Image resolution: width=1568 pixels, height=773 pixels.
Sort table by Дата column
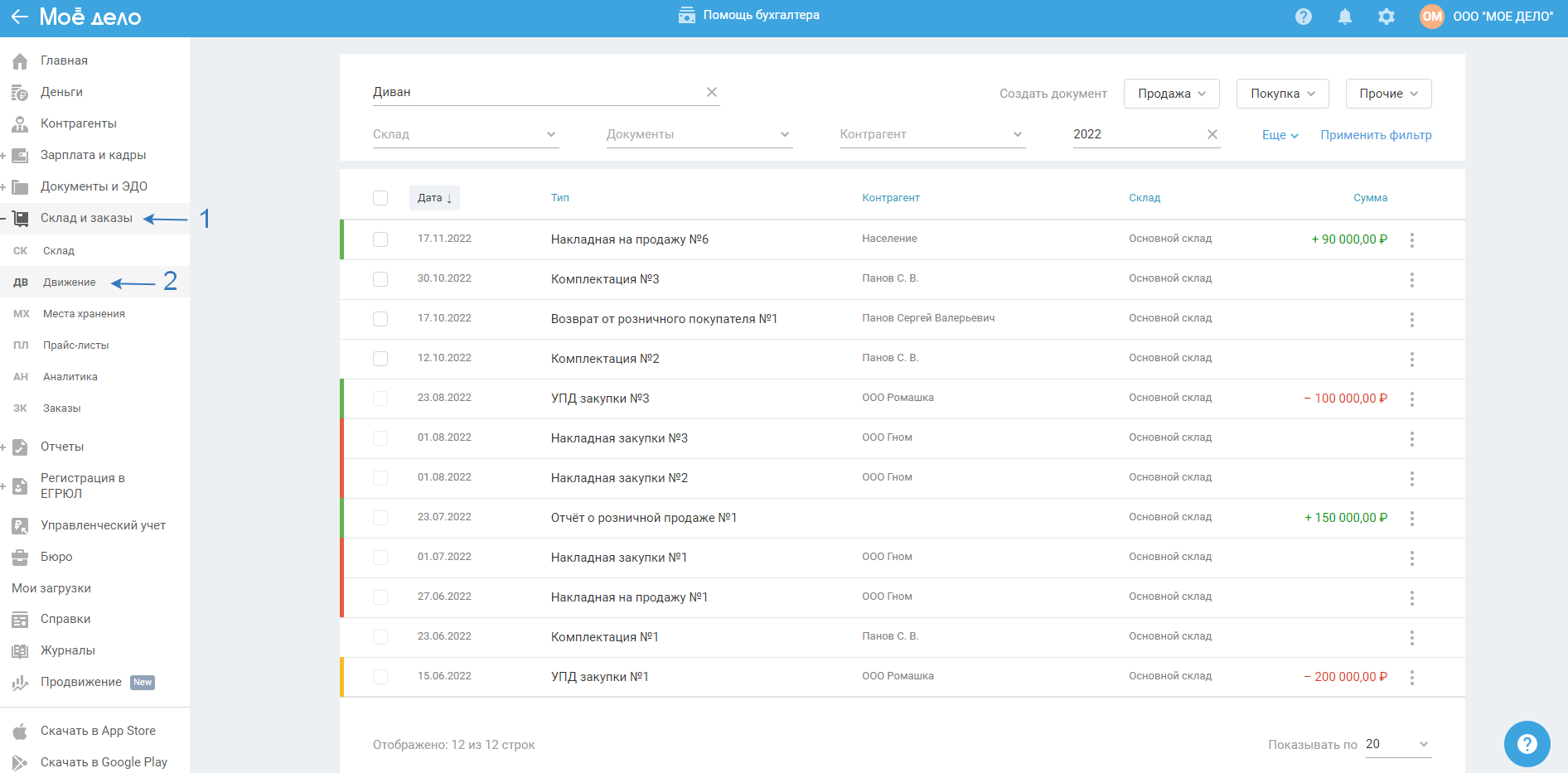434,198
